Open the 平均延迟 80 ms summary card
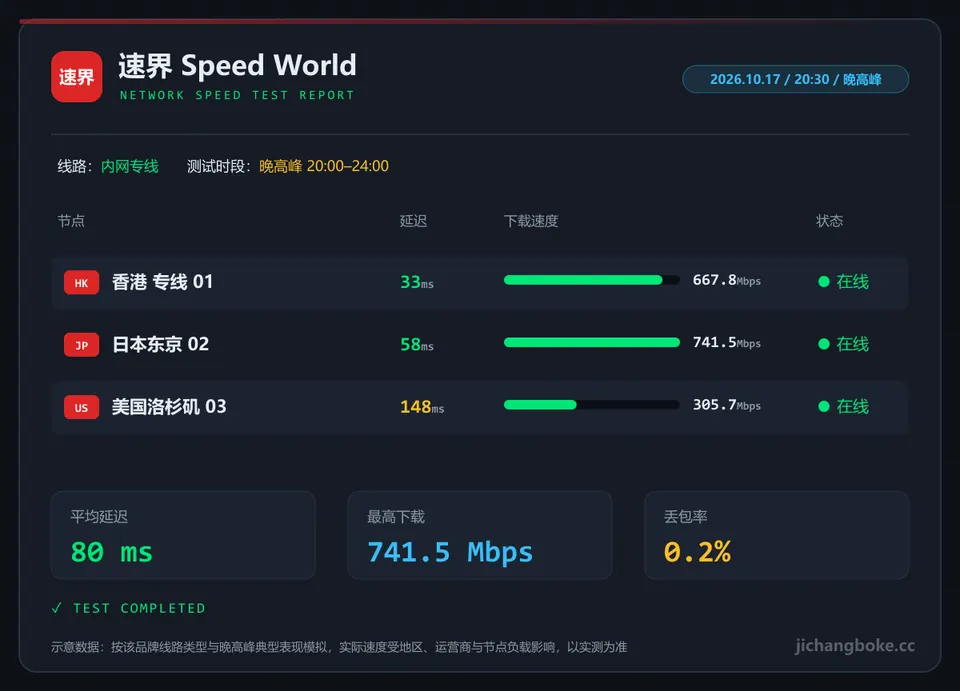Image resolution: width=960 pixels, height=691 pixels. tap(183, 535)
